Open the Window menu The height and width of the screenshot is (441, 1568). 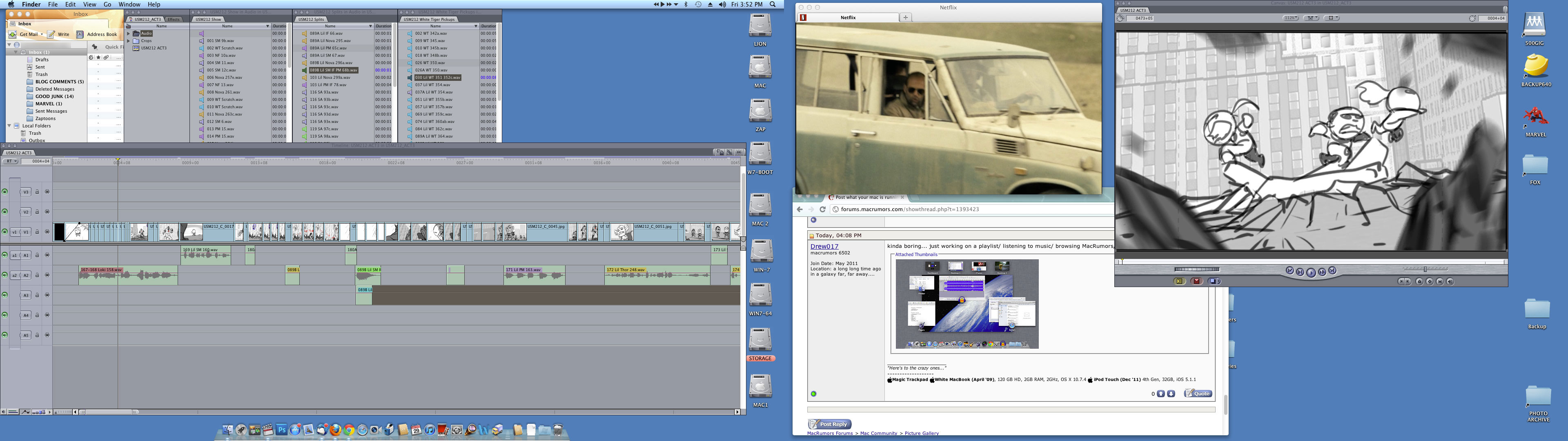(129, 4)
